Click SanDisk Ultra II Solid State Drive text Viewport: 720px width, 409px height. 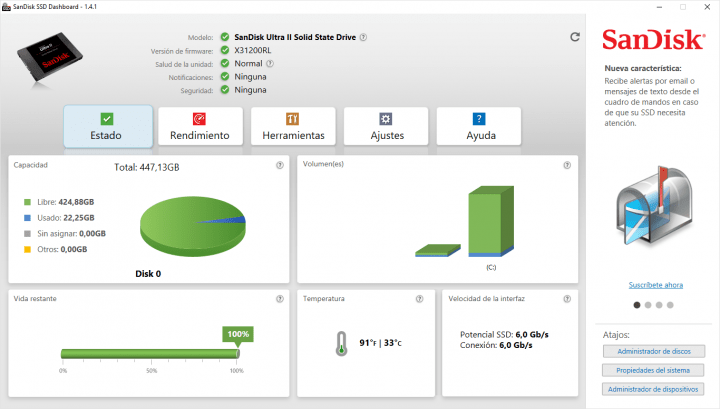(x=295, y=37)
